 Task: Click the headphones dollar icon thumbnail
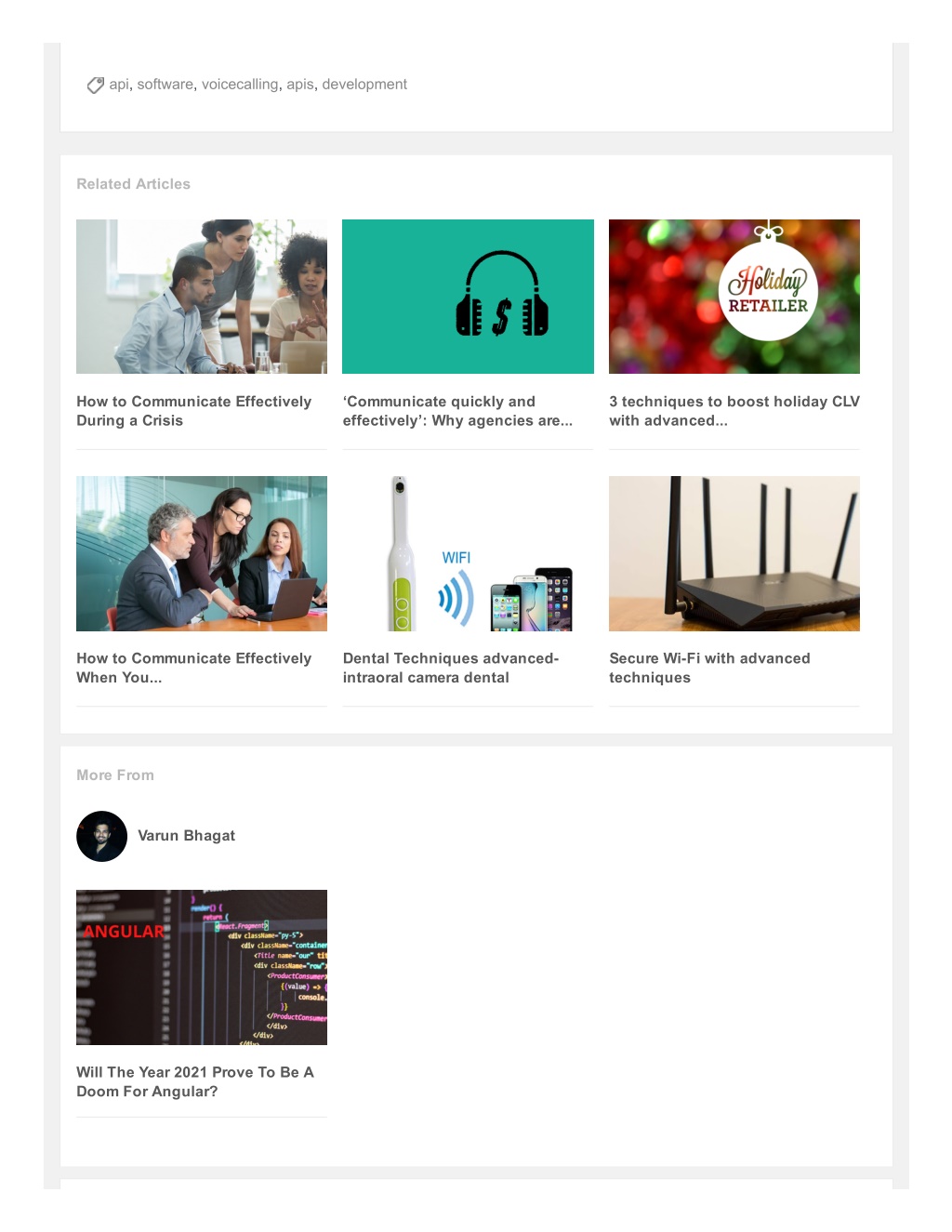[468, 297]
